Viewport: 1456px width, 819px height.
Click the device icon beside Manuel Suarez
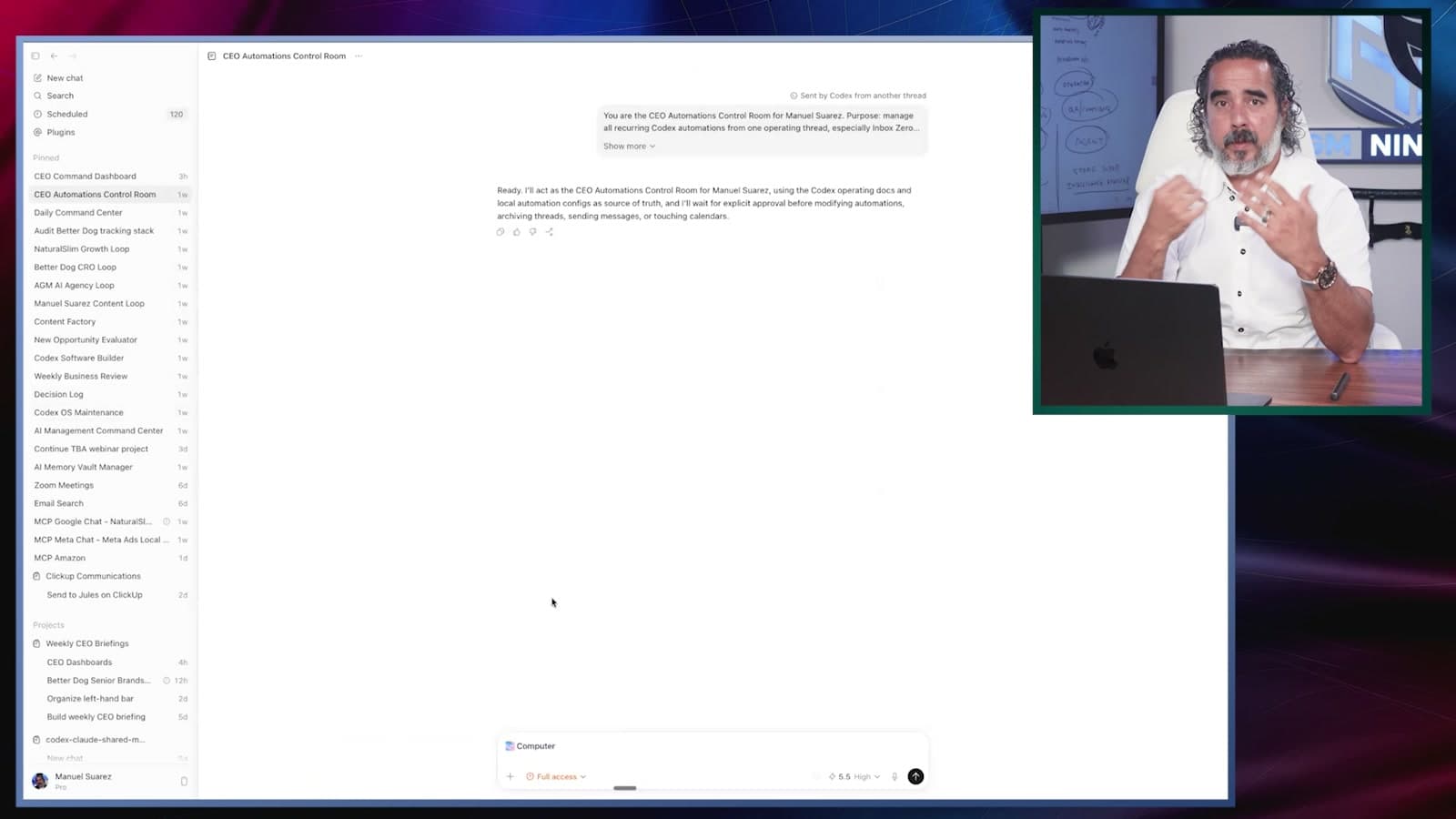click(184, 781)
